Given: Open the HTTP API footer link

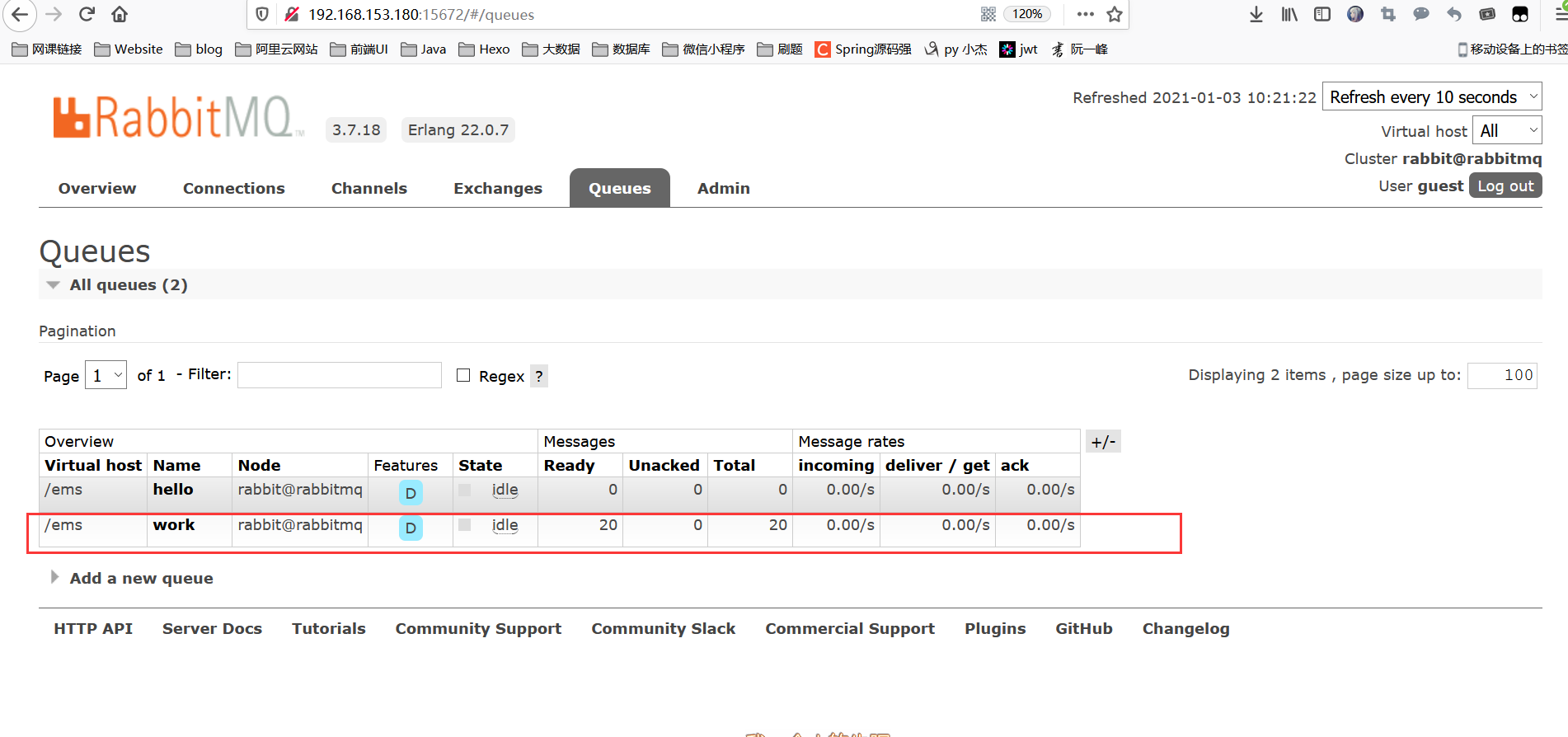Looking at the screenshot, I should (x=93, y=628).
